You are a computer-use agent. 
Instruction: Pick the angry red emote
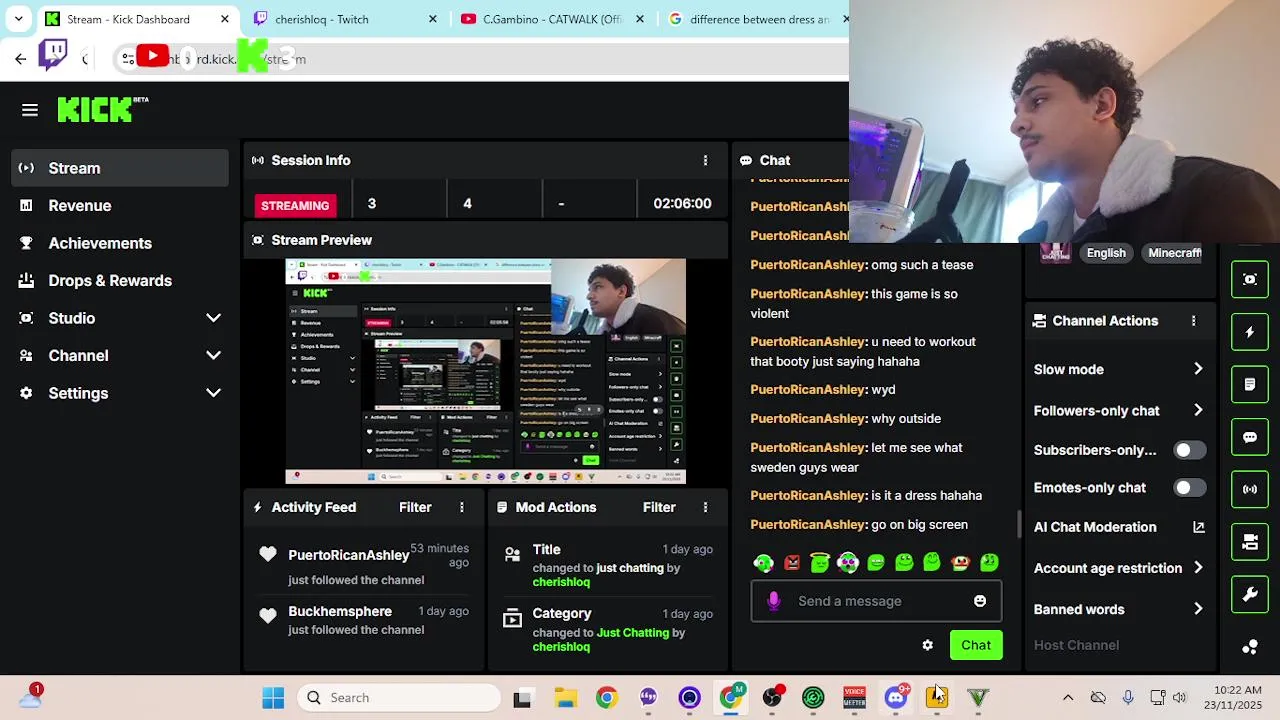[x=792, y=563]
